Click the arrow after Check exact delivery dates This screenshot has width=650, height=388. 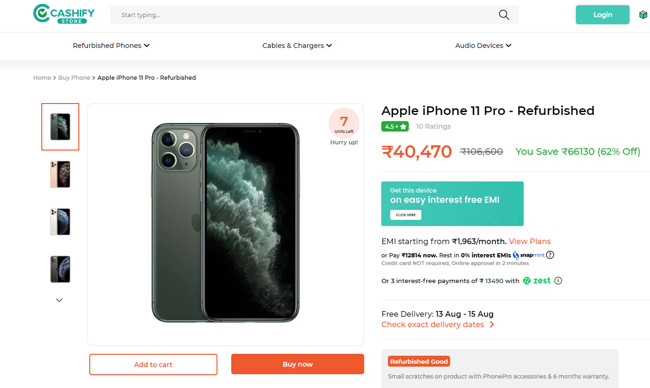pyautogui.click(x=492, y=325)
